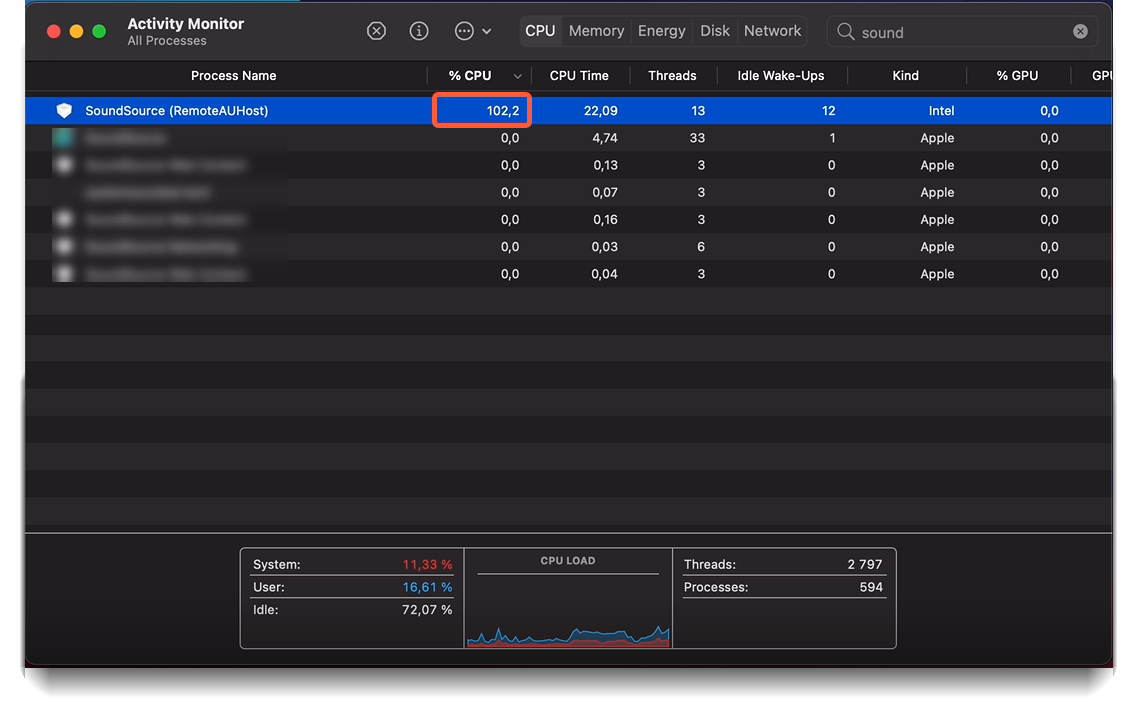This screenshot has width=1138, height=718.
Task: Open the process Info (i) icon
Action: (x=419, y=31)
